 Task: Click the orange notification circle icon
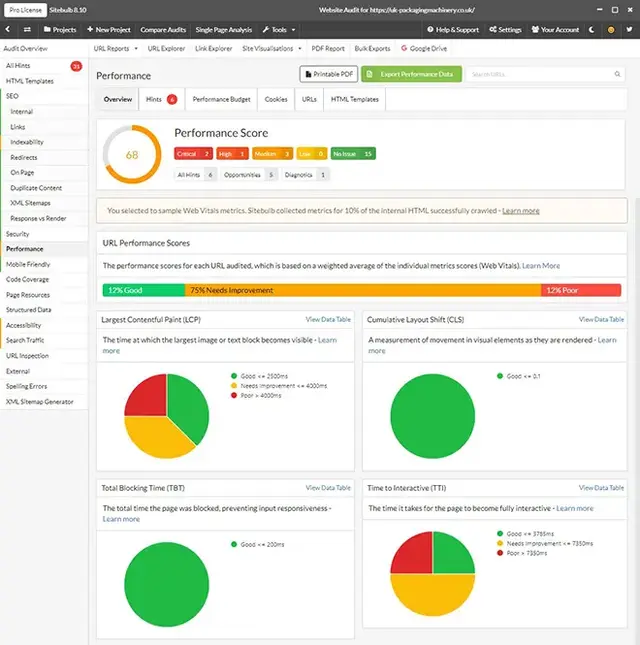(x=611, y=30)
